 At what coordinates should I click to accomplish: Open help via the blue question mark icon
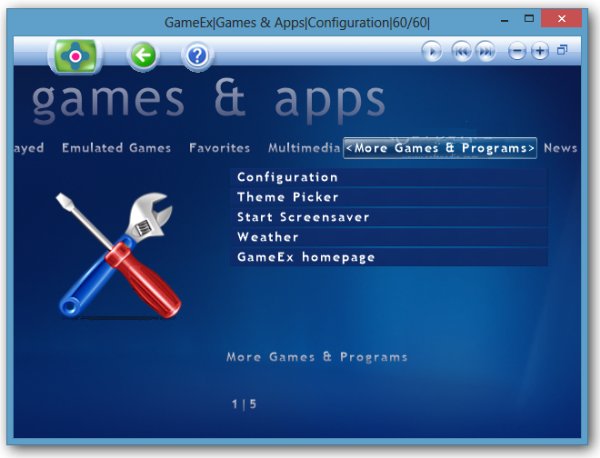coord(197,56)
